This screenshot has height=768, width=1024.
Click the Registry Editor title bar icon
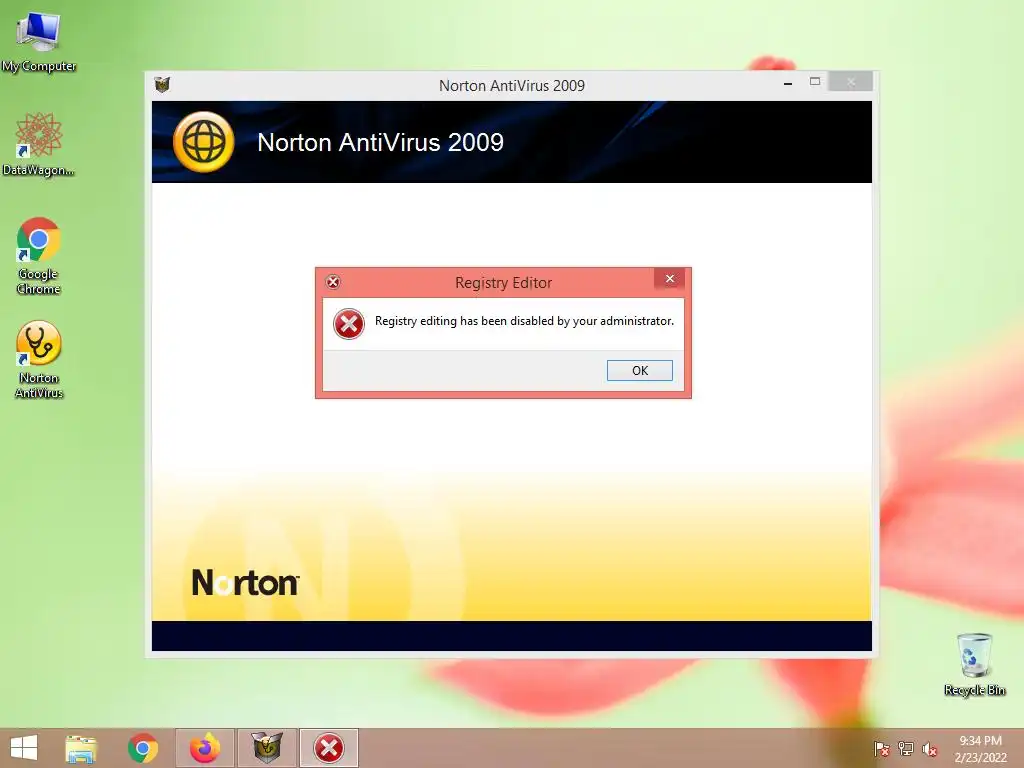333,282
